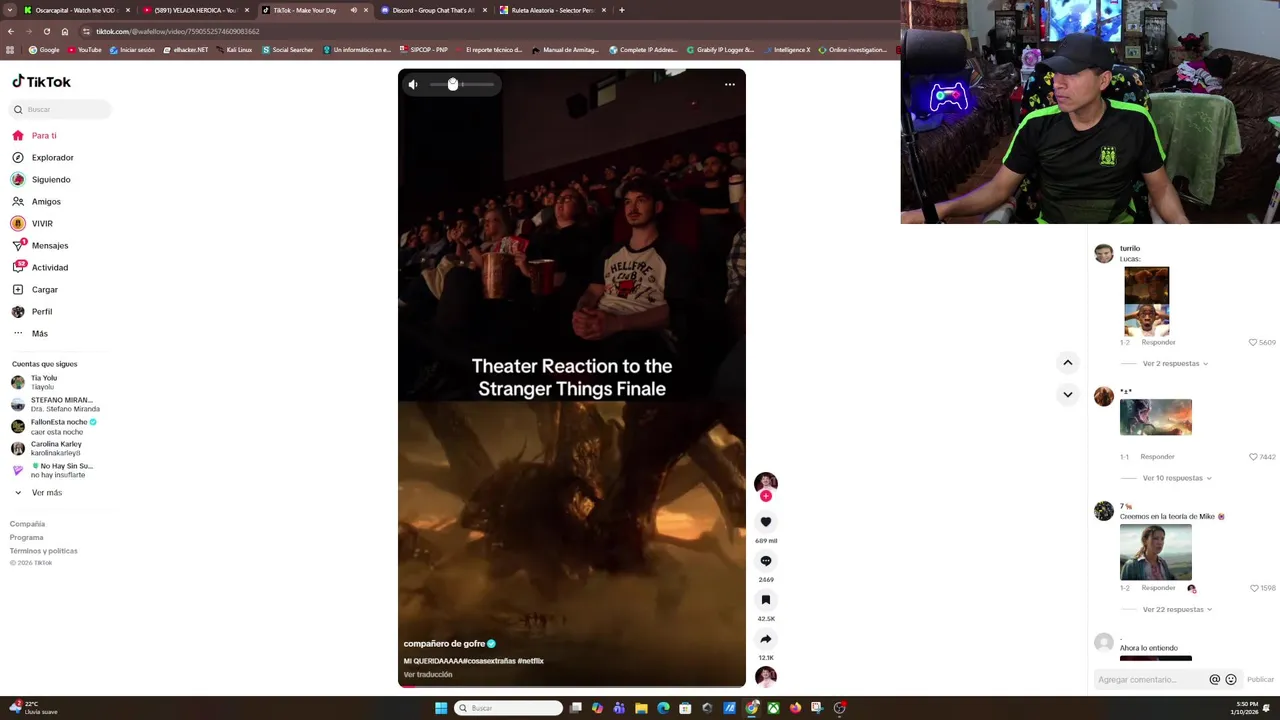Open followed account 'Tía Yolu'

click(x=35, y=383)
